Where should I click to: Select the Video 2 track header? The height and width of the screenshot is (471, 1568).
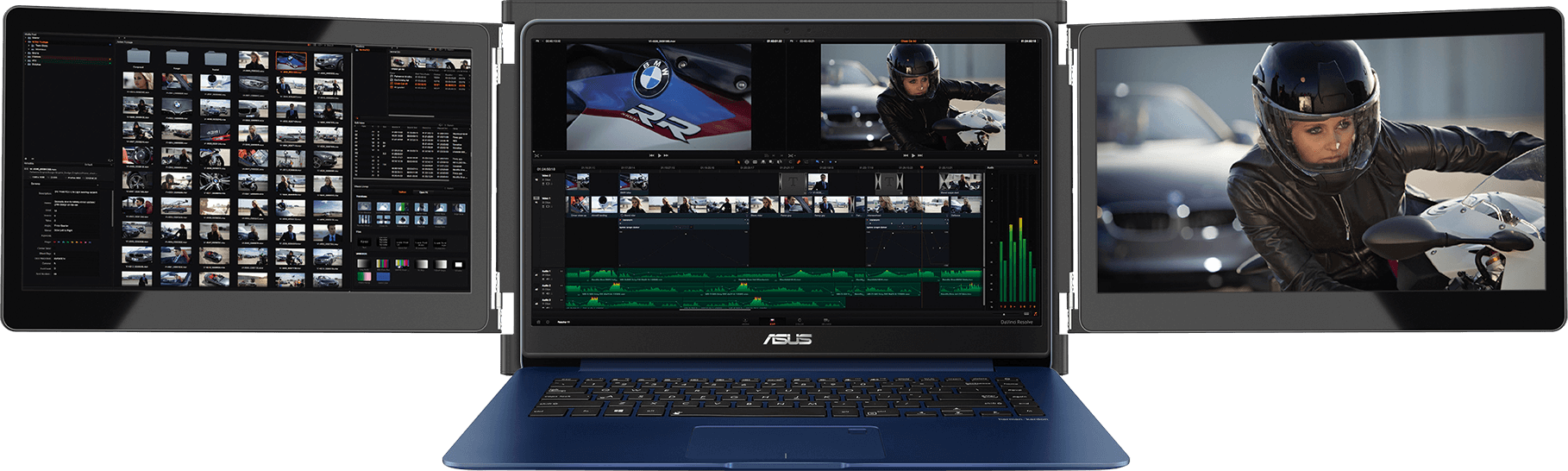pyautogui.click(x=549, y=183)
